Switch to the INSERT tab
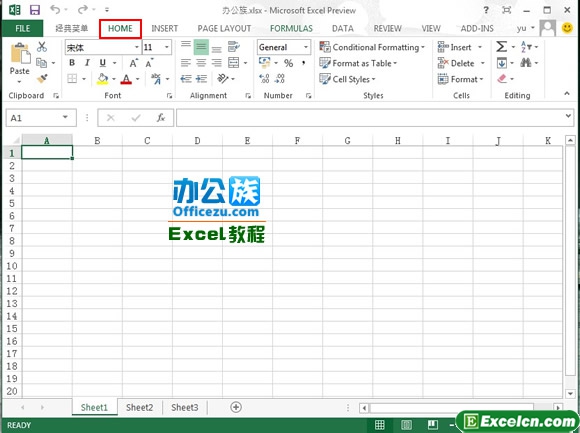This screenshot has height=433, width=580. (x=165, y=28)
